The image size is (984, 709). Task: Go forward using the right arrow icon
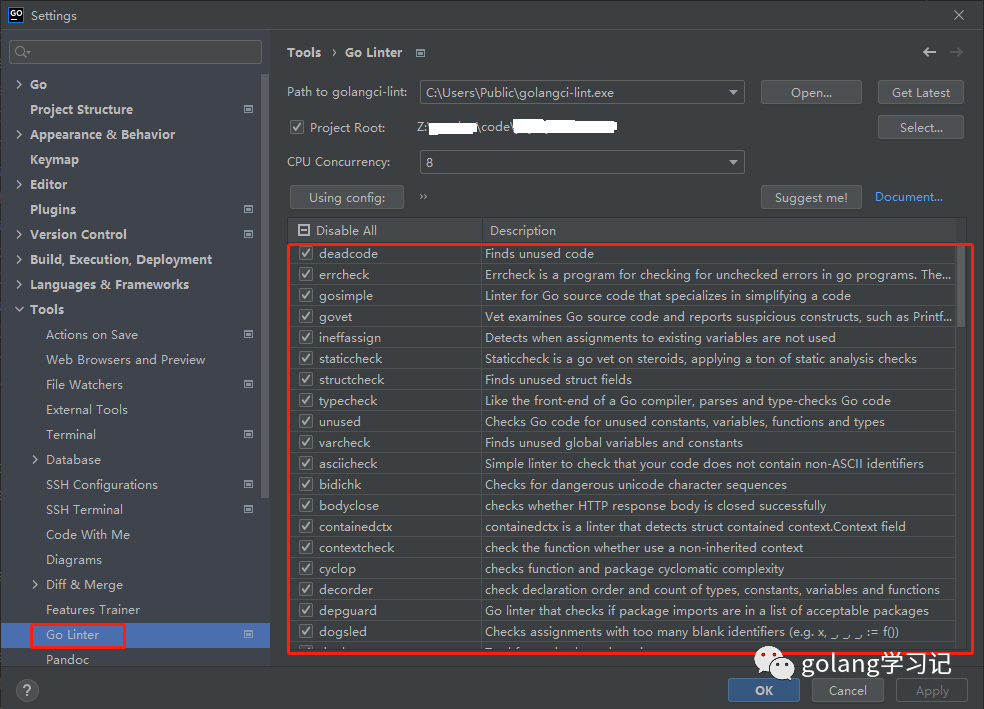click(956, 52)
